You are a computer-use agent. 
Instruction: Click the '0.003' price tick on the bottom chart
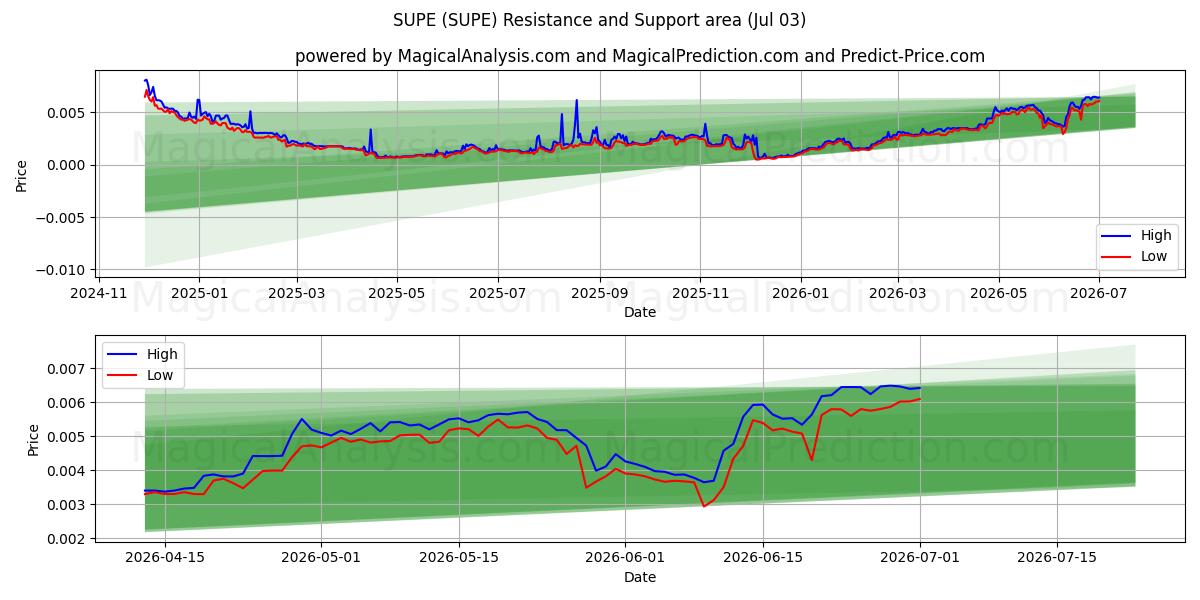[x=68, y=505]
